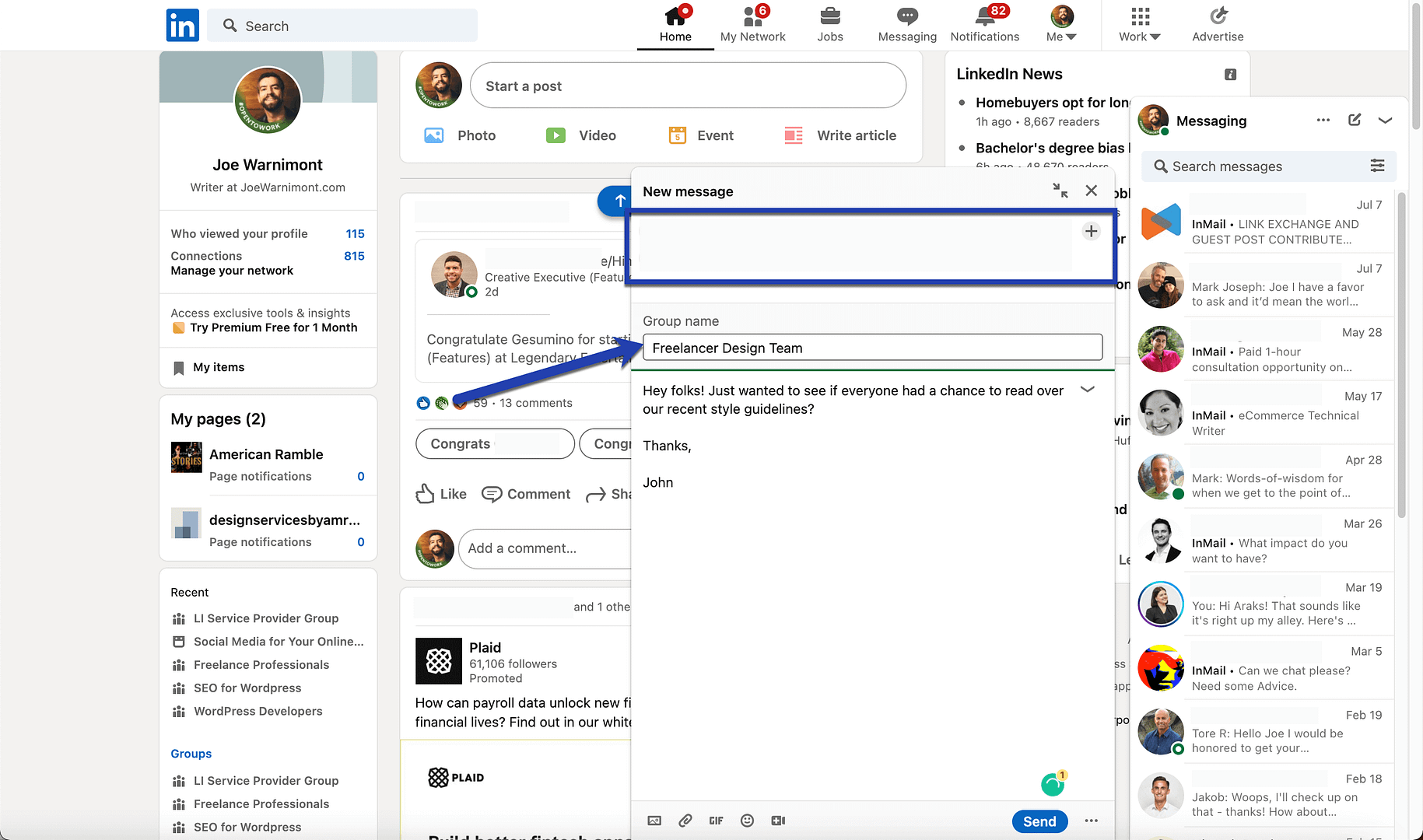Switch to the My Network tab
This screenshot has height=840, width=1423.
(752, 23)
